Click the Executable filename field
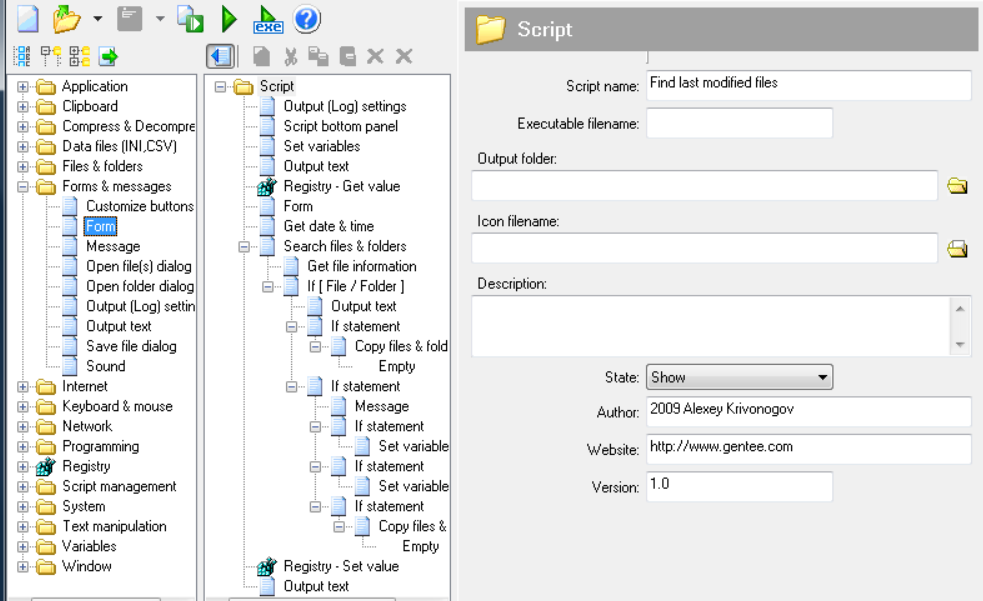983x601 pixels. [739, 123]
